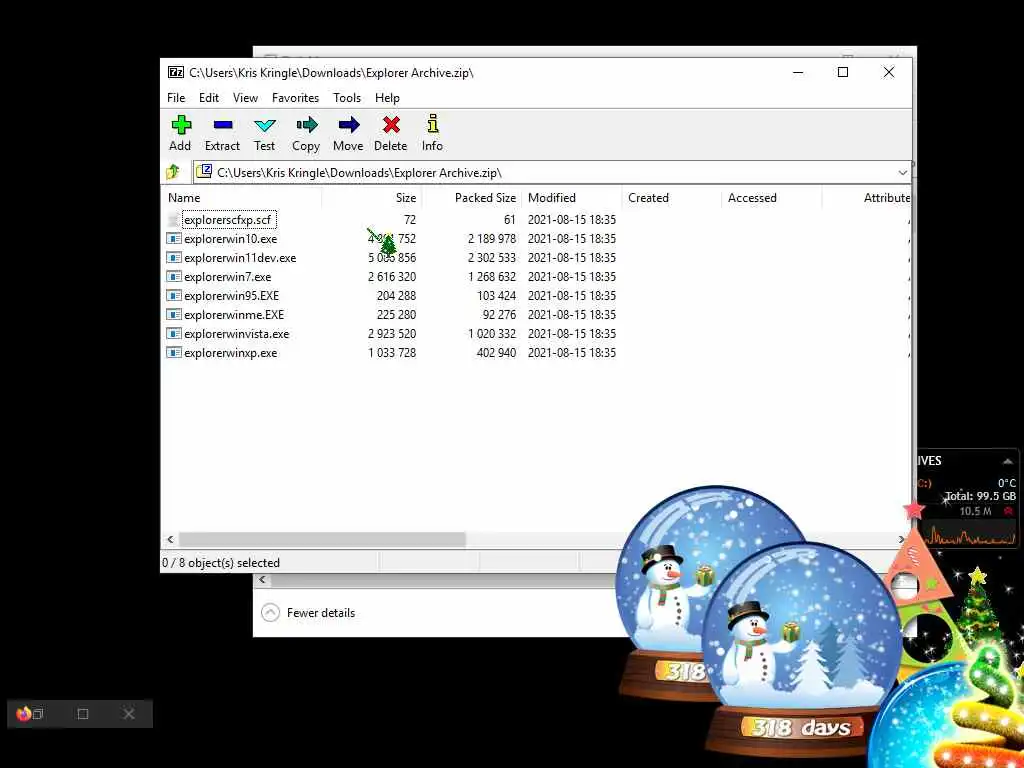This screenshot has width=1024, height=768.
Task: Click packed size value 402 940
Action: point(496,353)
